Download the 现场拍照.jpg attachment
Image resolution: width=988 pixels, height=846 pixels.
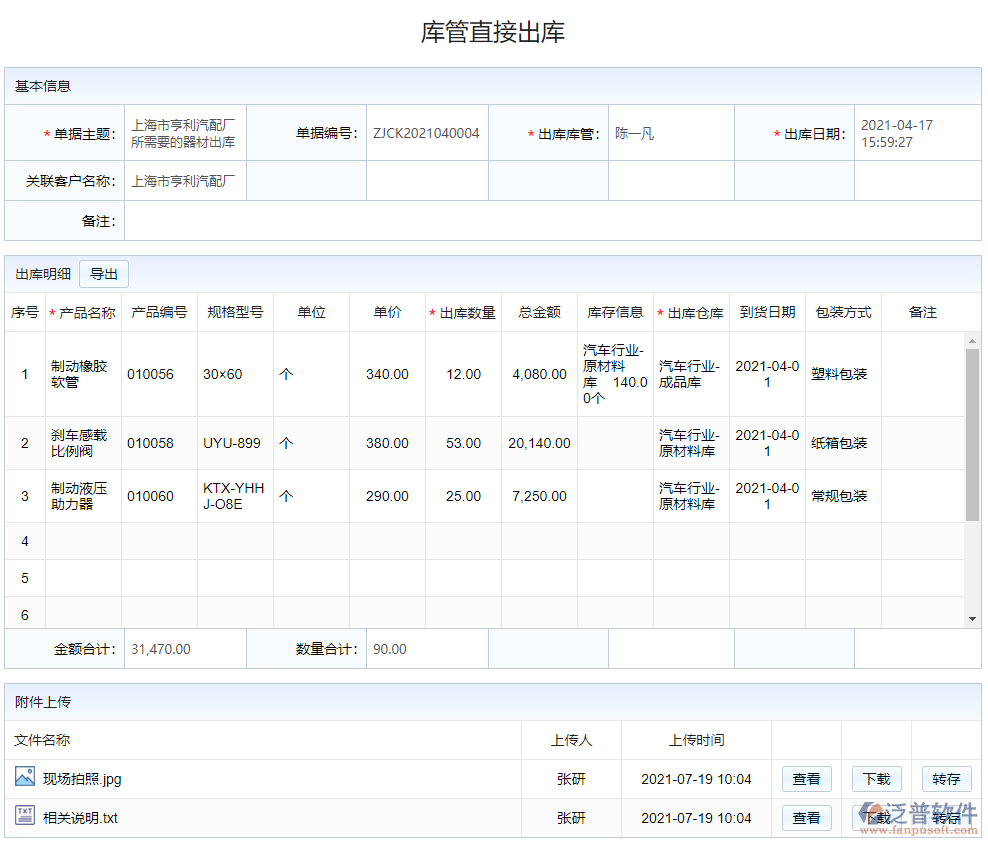[876, 779]
